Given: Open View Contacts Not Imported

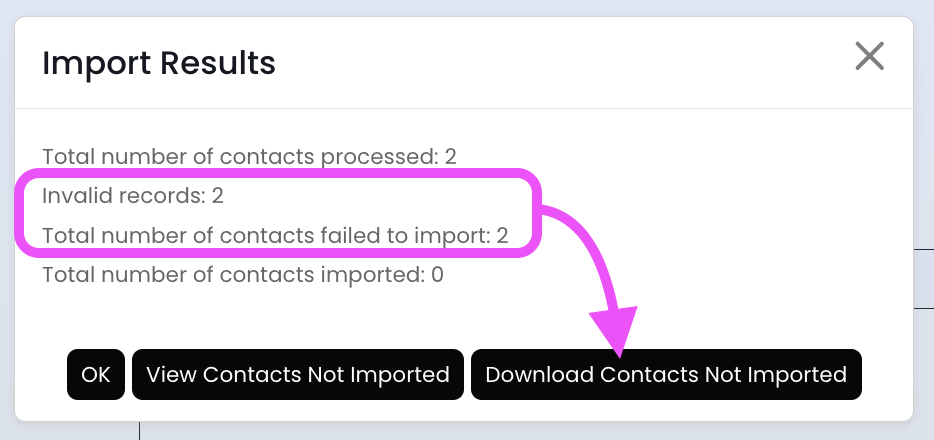Looking at the screenshot, I should point(297,375).
